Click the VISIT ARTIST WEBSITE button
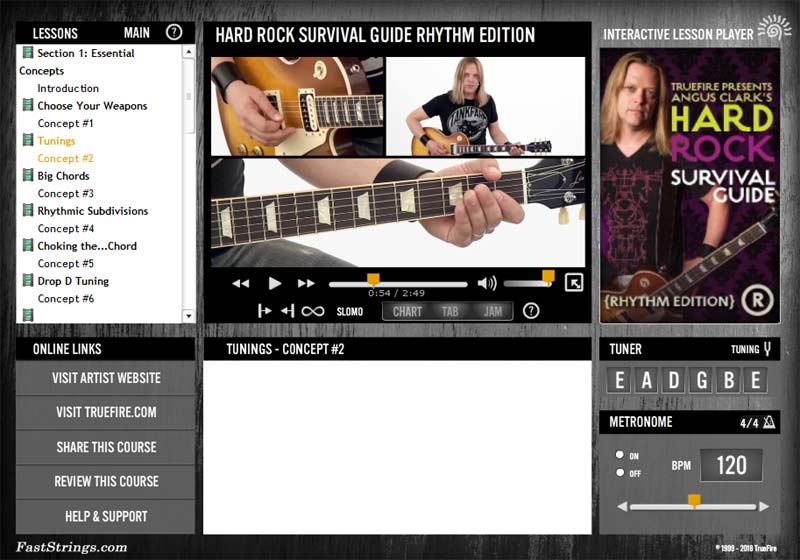This screenshot has width=800, height=560. tap(106, 378)
